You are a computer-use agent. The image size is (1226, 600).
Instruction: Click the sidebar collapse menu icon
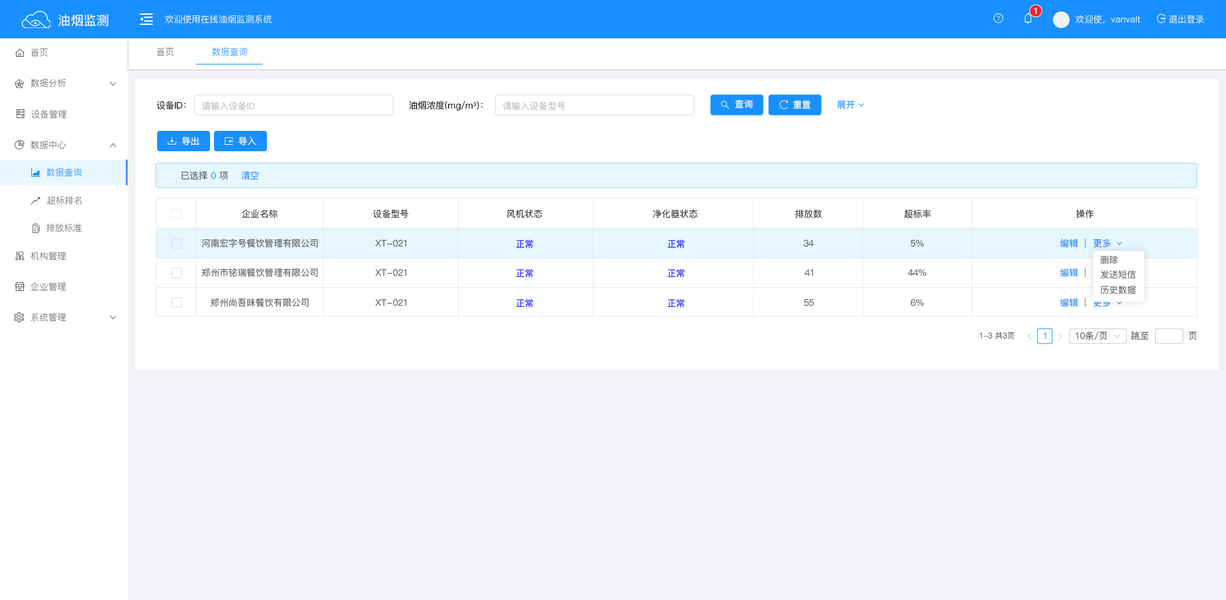146,19
